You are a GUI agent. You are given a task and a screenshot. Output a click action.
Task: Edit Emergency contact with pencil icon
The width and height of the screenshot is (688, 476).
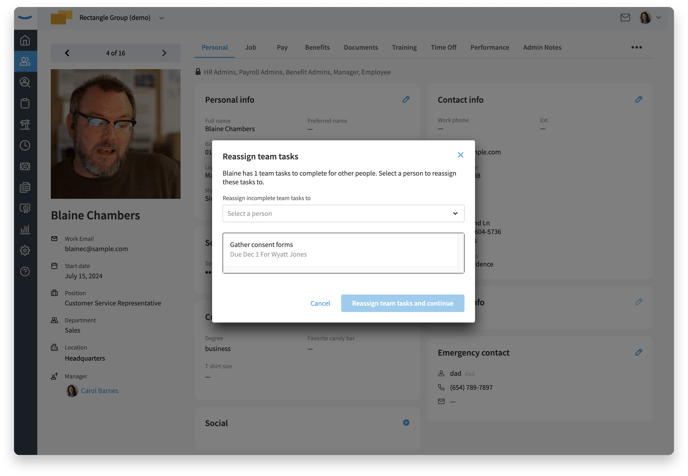(638, 353)
